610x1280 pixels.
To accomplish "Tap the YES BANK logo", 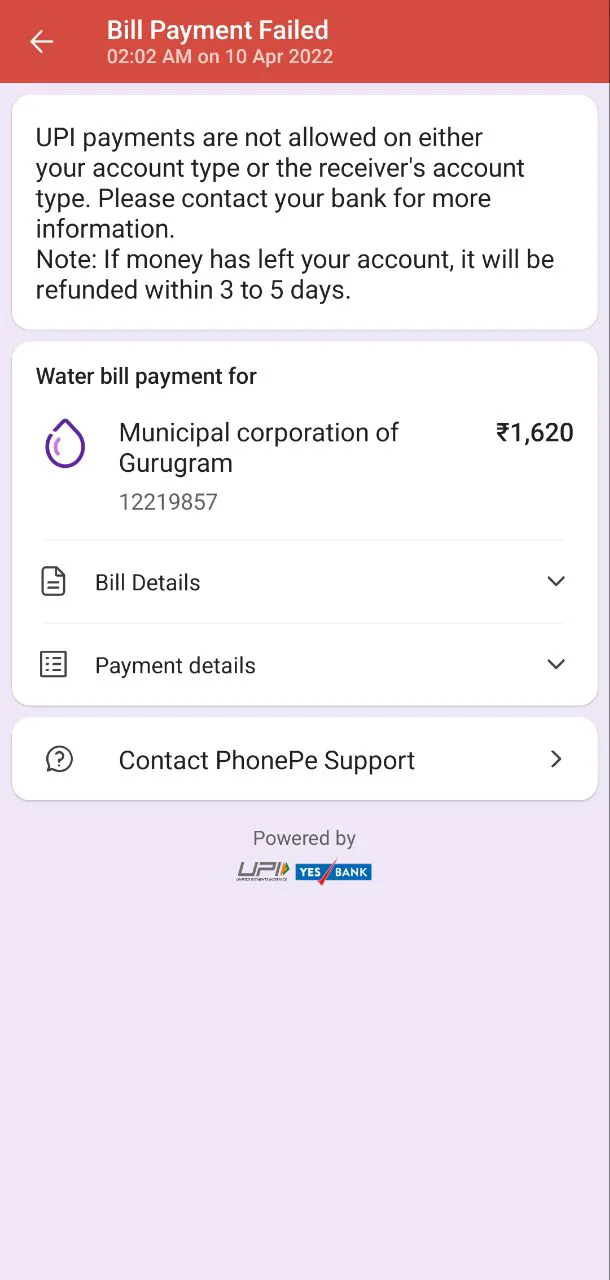I will (334, 871).
